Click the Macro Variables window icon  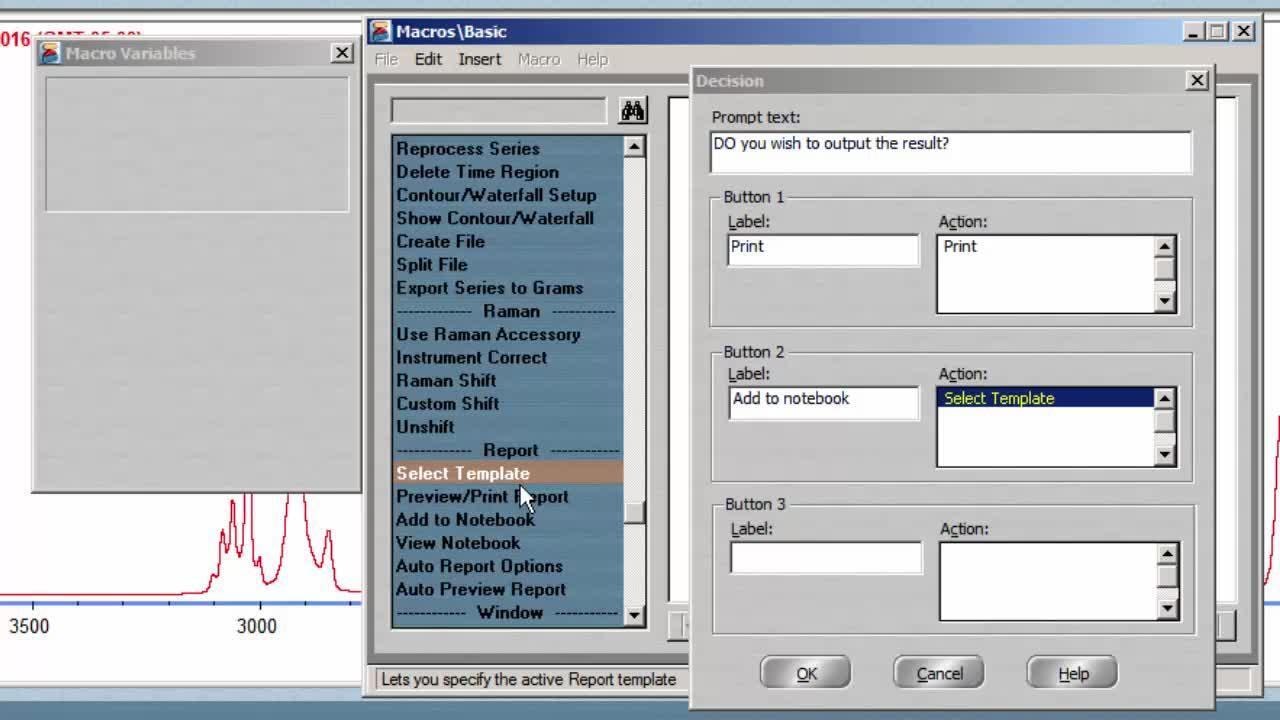[50, 53]
